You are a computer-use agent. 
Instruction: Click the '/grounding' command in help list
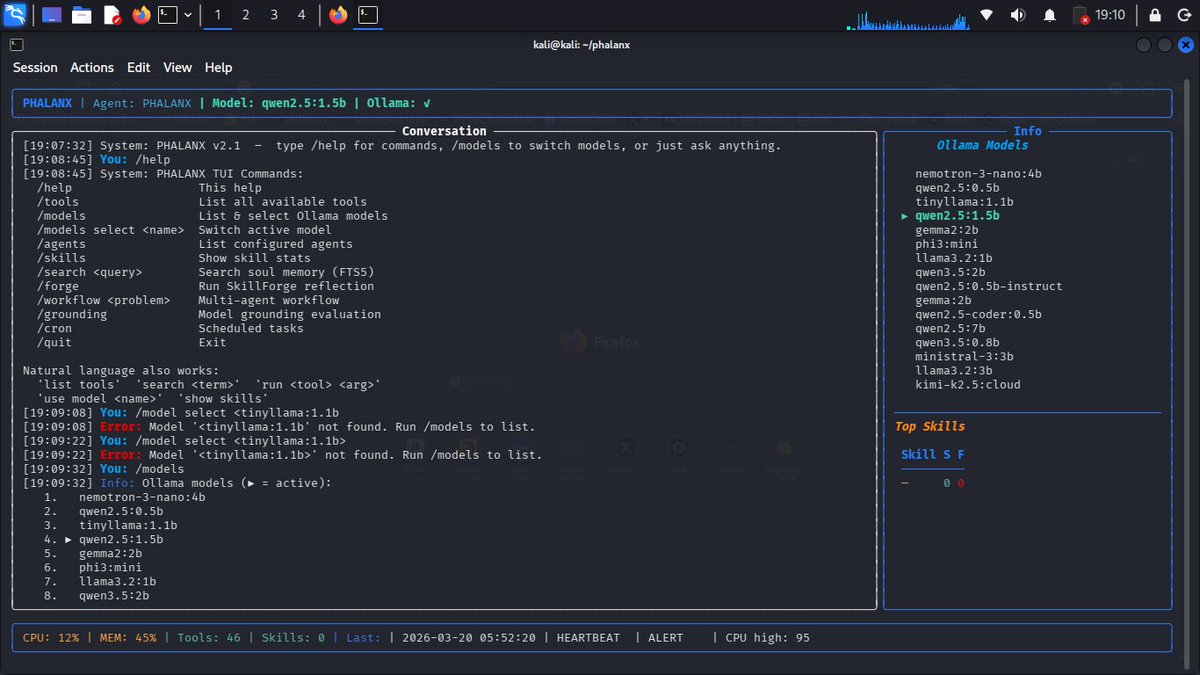pos(72,314)
